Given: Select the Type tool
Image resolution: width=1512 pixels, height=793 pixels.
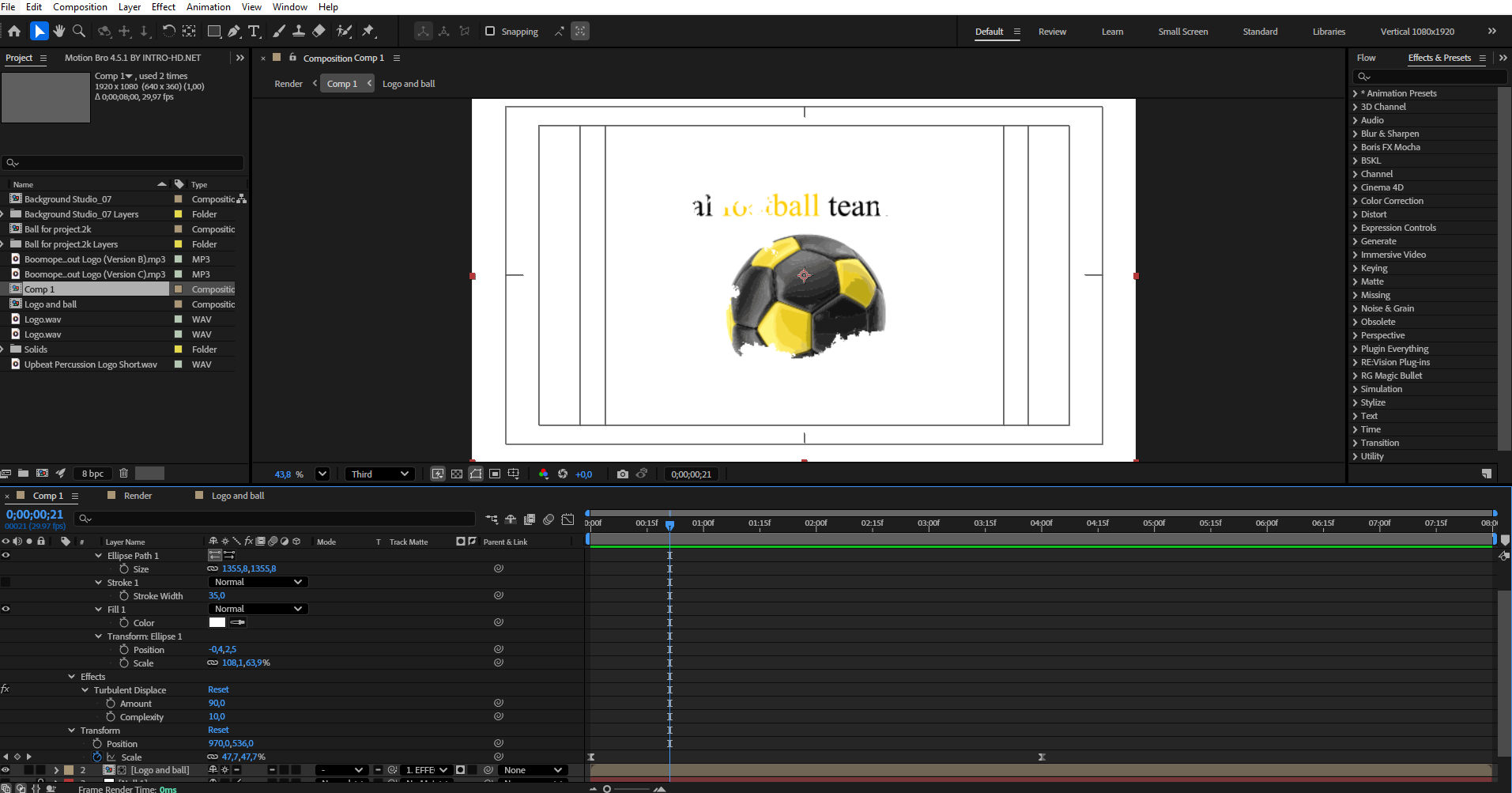Looking at the screenshot, I should click(254, 32).
